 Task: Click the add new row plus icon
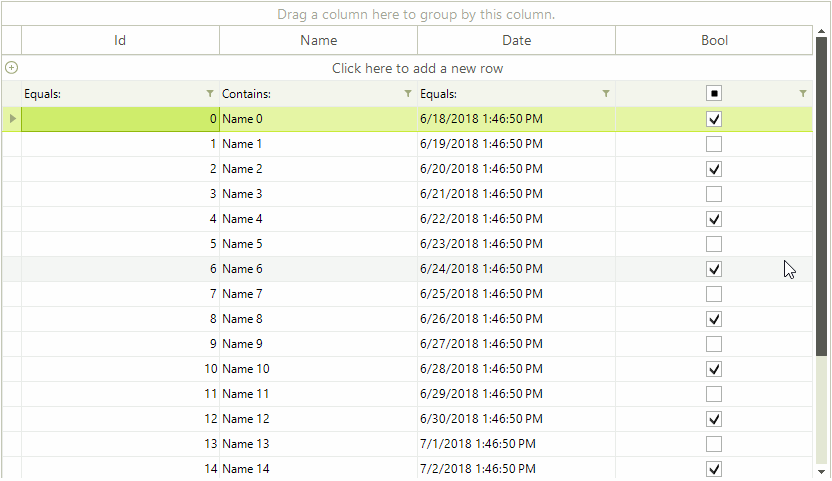pyautogui.click(x=11, y=68)
